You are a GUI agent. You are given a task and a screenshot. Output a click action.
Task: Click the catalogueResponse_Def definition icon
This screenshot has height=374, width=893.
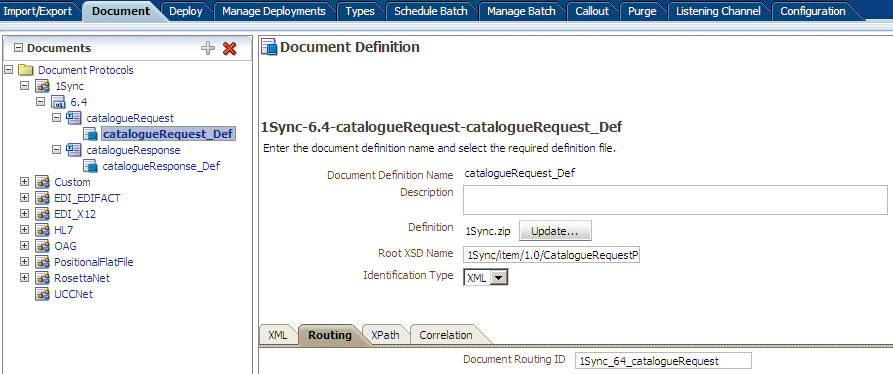pyautogui.click(x=91, y=166)
